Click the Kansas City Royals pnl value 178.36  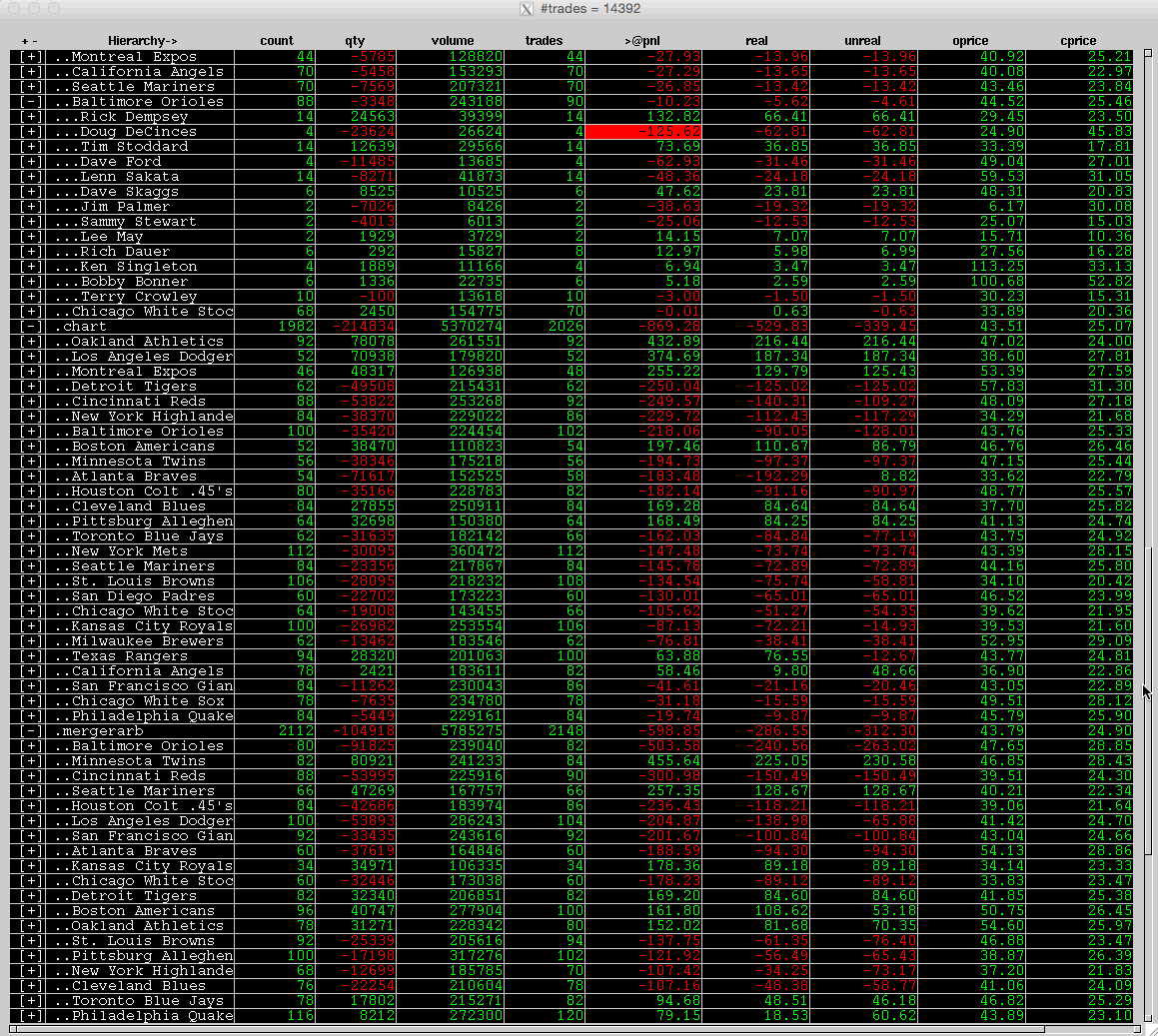669,866
